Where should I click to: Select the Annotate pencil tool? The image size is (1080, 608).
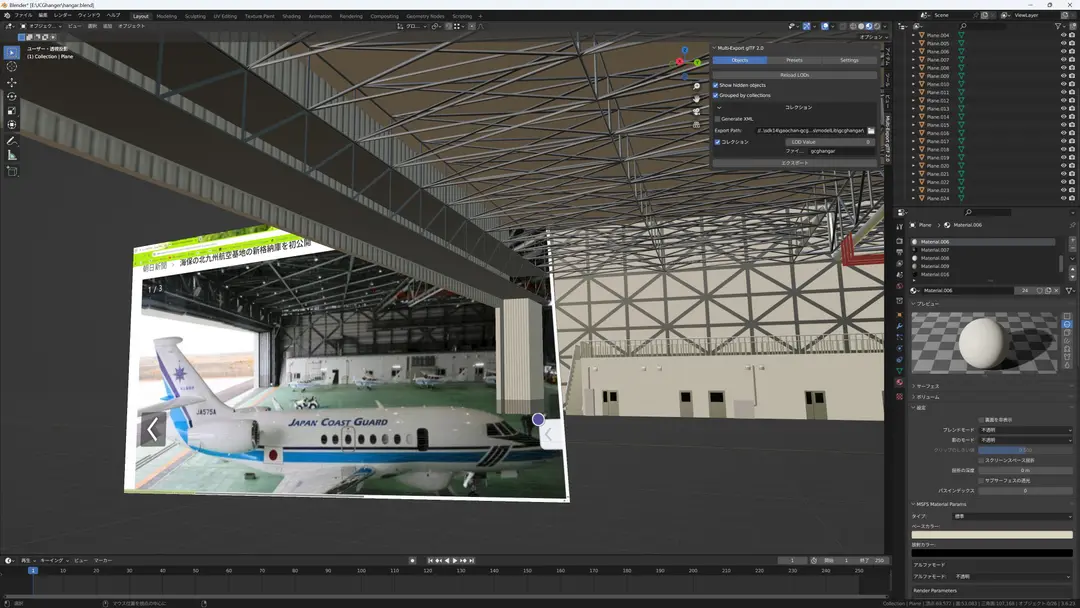coord(12,141)
